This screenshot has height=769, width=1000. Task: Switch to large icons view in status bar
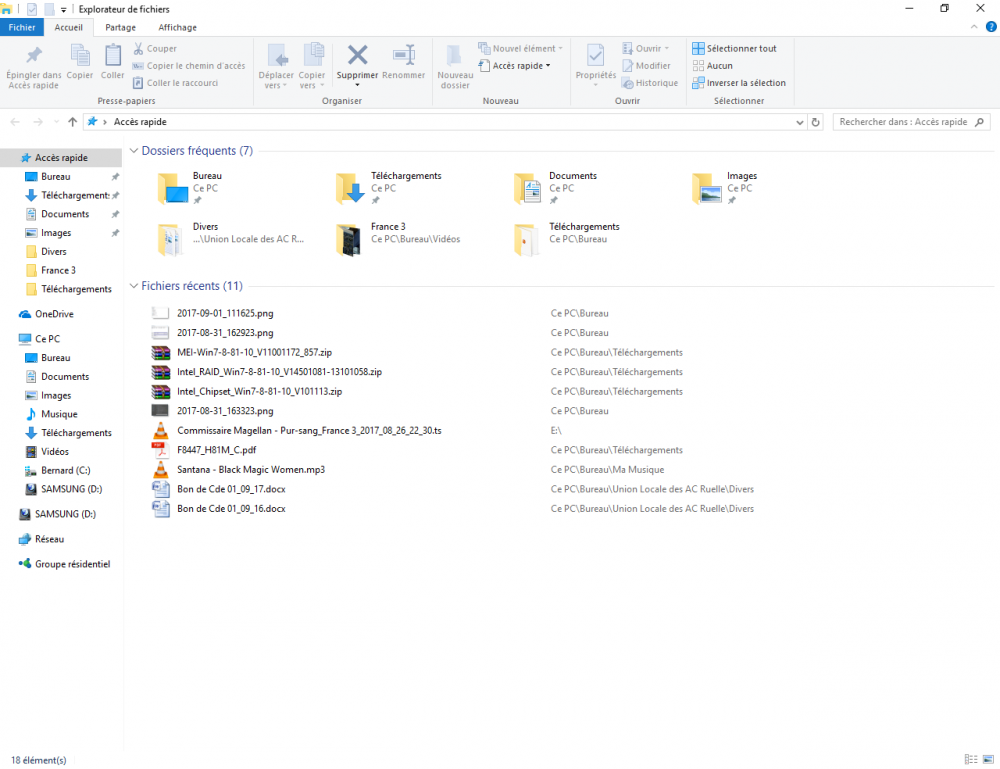pos(988,759)
